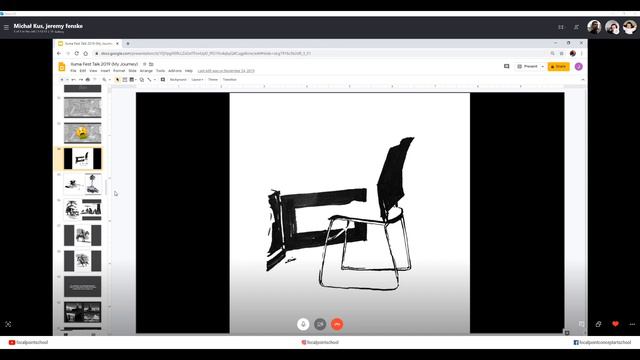Click the Transition toolbar button
Image resolution: width=640 pixels, height=360 pixels.
229,80
